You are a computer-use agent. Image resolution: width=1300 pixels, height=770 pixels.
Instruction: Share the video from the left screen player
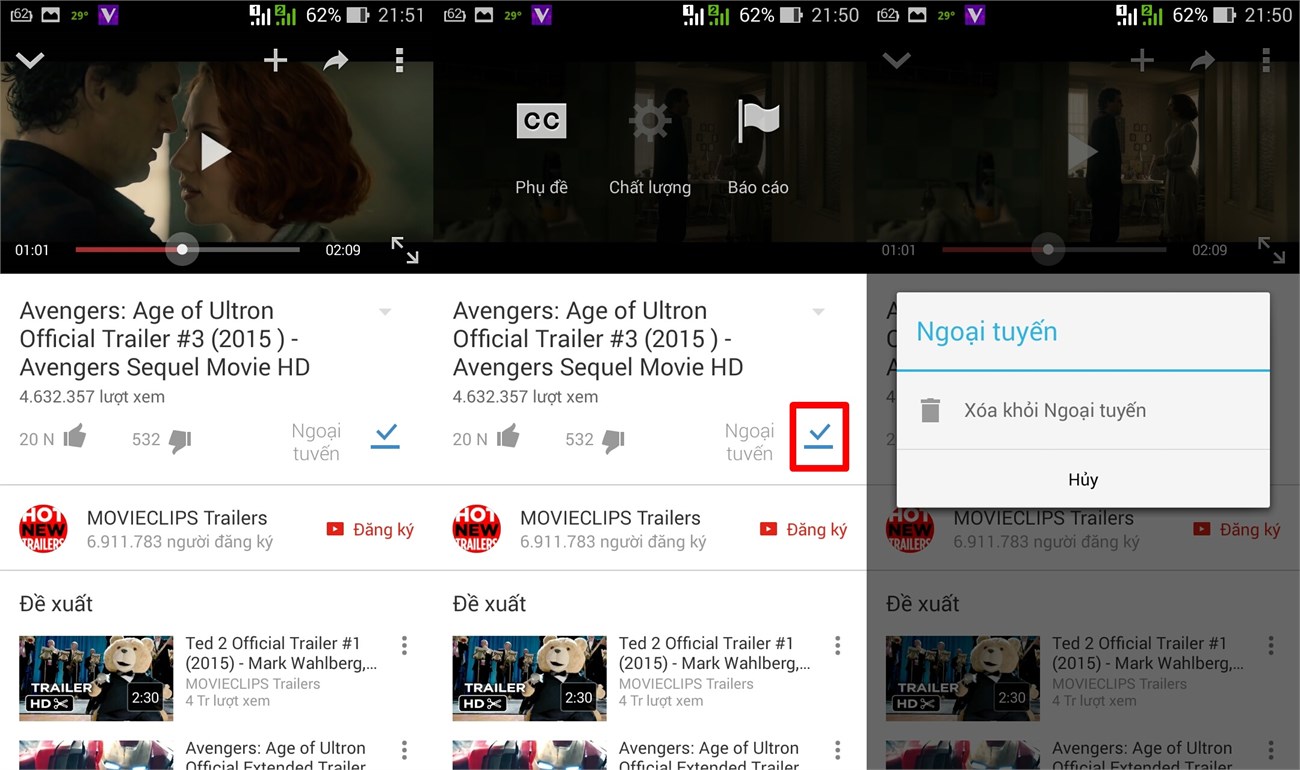click(x=336, y=61)
